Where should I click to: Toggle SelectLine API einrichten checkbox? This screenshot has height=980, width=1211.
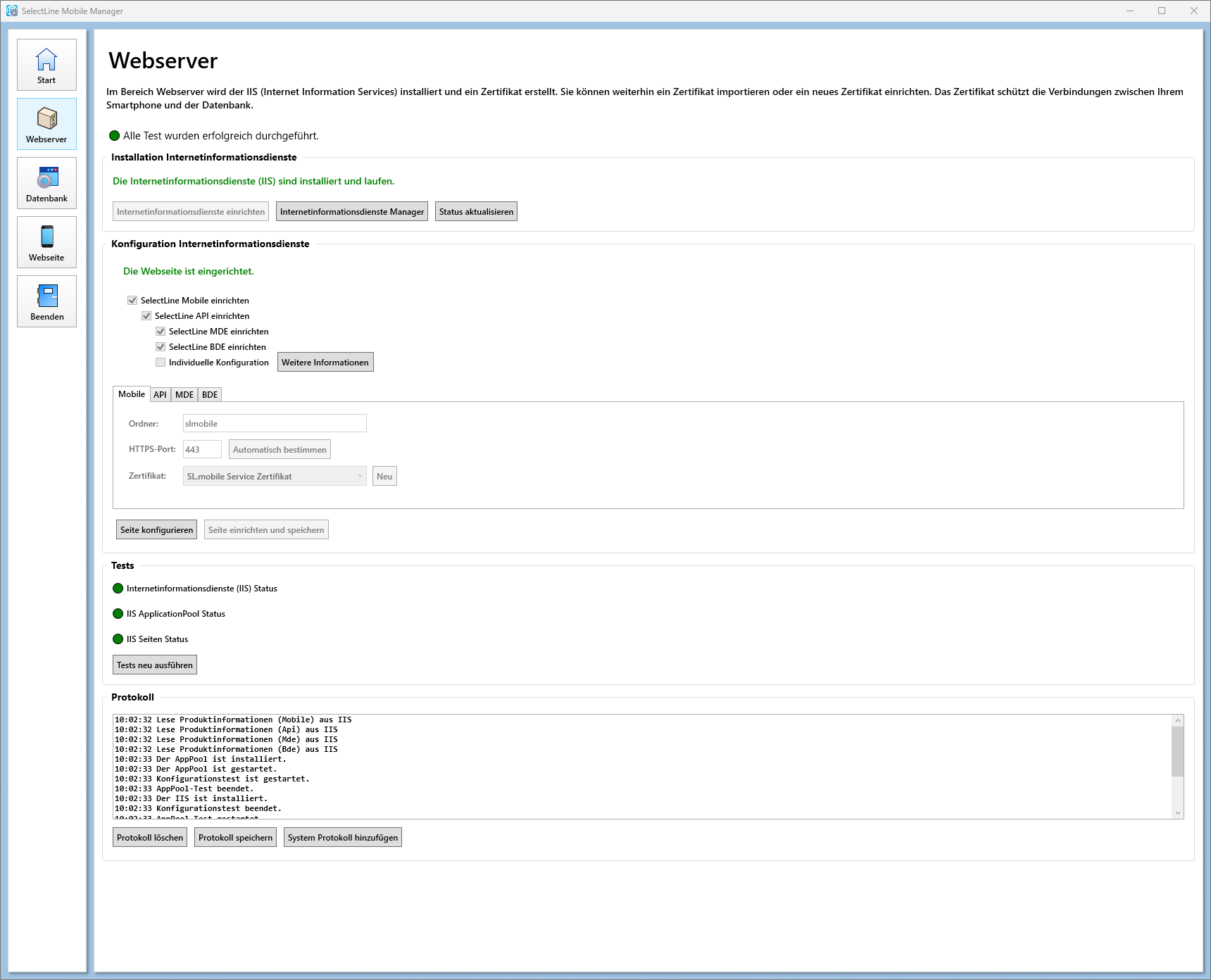point(146,316)
